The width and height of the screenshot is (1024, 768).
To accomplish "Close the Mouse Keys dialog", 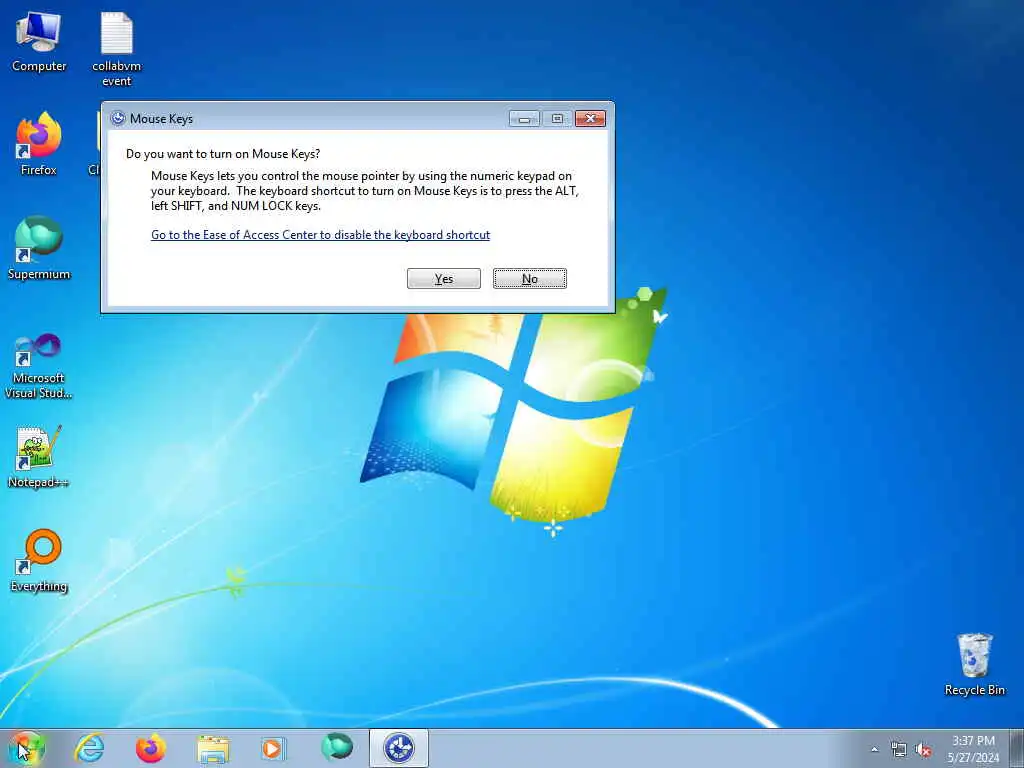I will coord(590,118).
